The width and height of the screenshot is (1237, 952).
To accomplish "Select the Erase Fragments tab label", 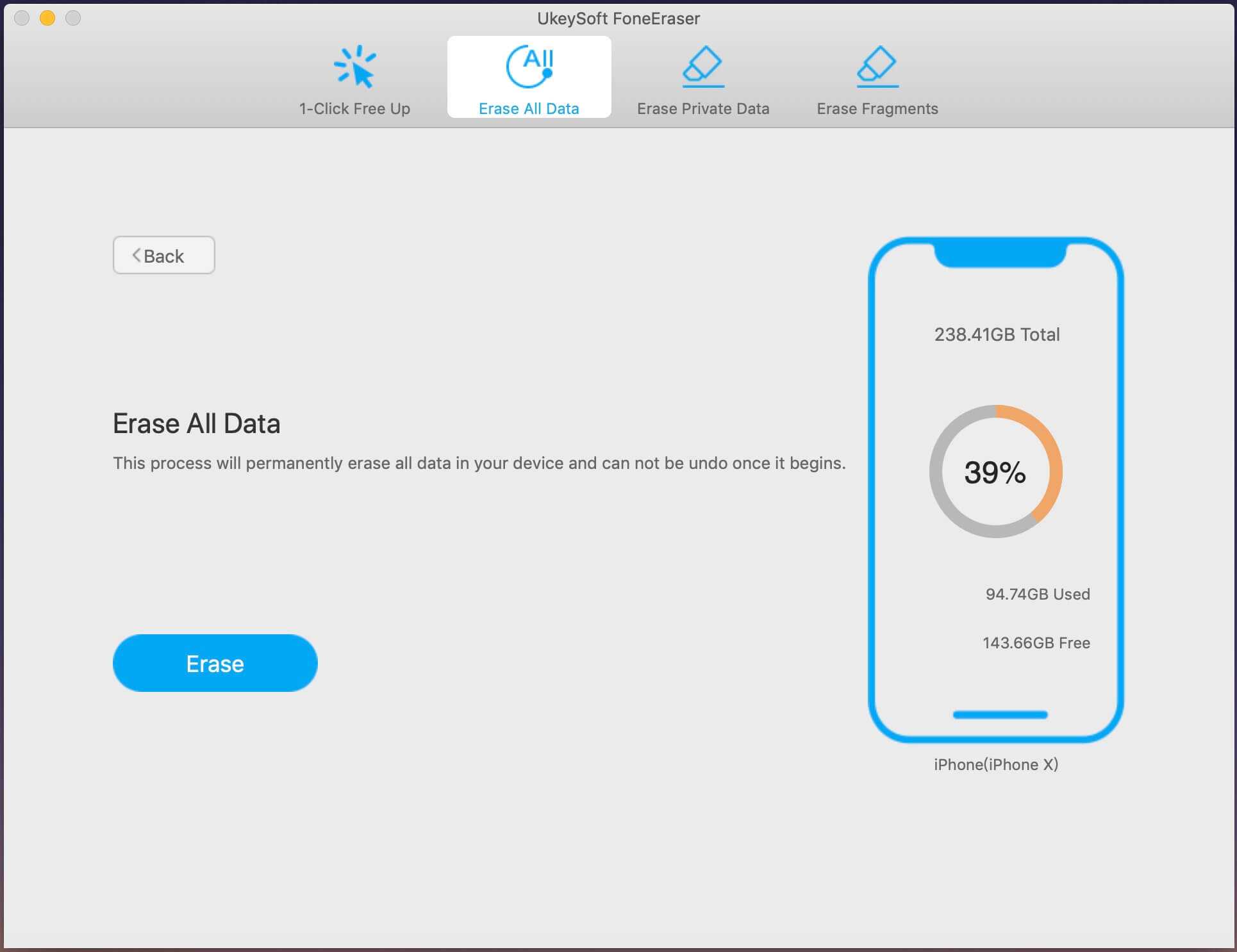I will (x=877, y=108).
